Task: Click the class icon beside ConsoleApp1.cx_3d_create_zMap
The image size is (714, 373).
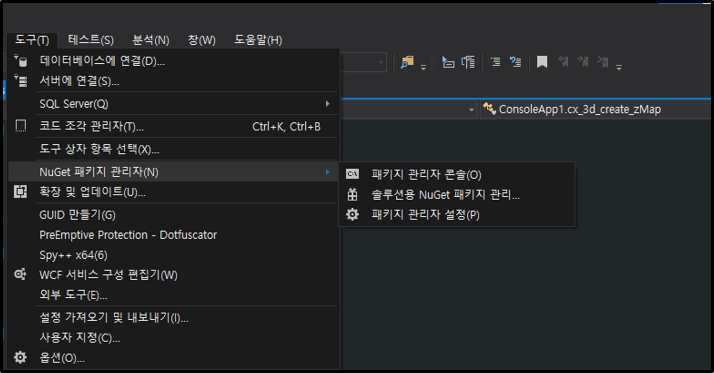Action: [489, 109]
